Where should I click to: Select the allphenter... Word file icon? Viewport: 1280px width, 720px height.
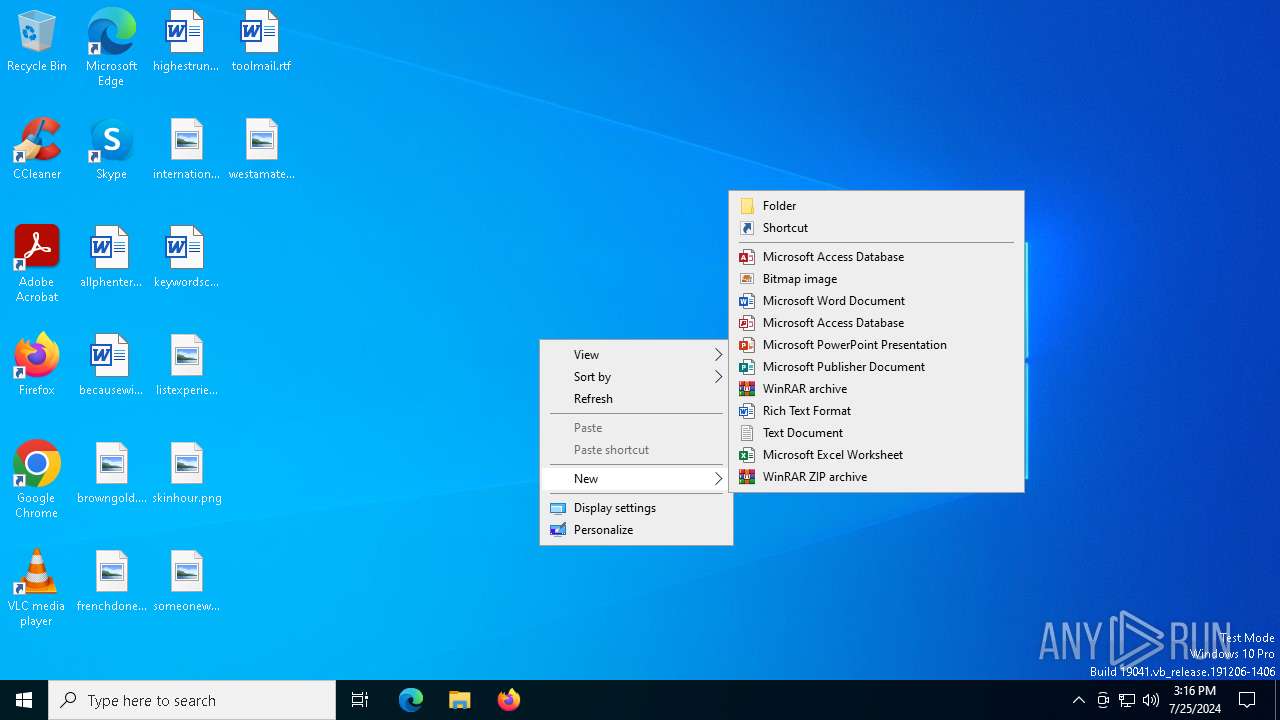pyautogui.click(x=111, y=258)
